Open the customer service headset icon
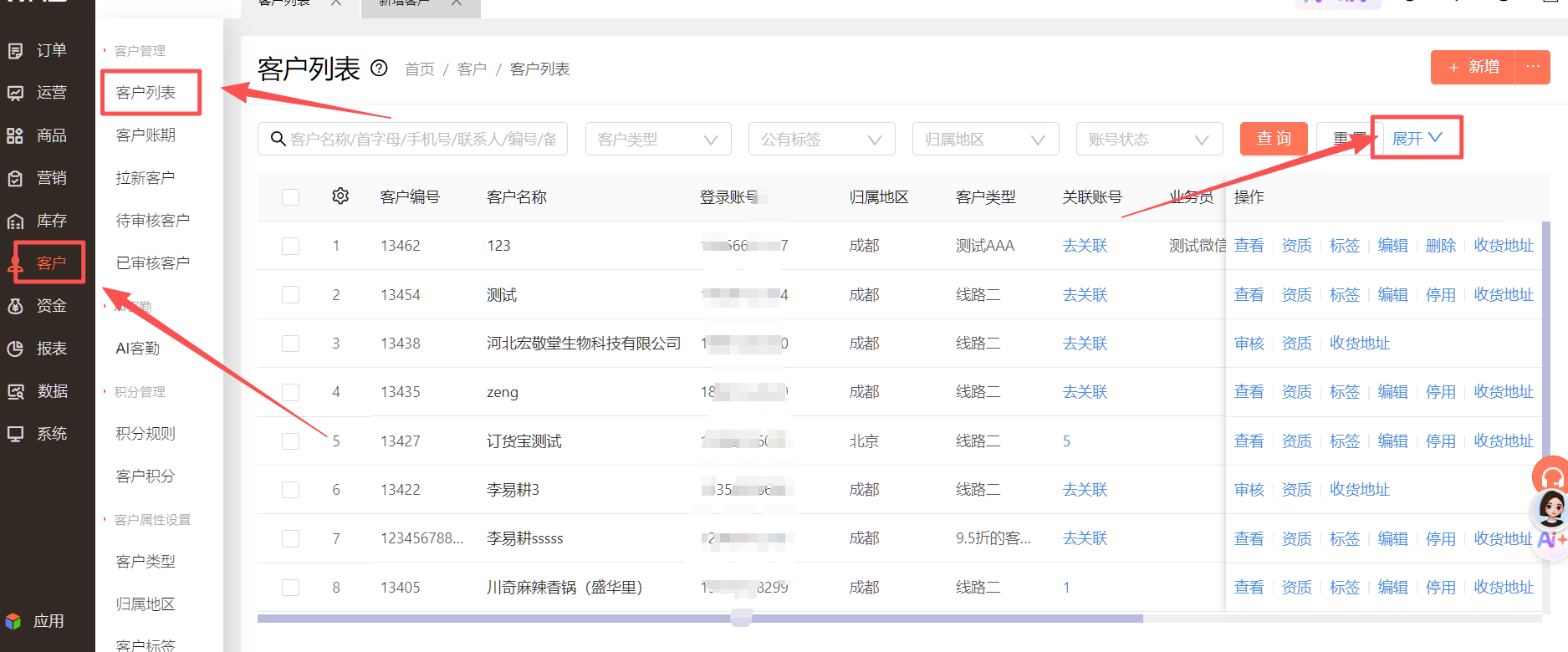Image resolution: width=1568 pixels, height=652 pixels. tap(1551, 476)
